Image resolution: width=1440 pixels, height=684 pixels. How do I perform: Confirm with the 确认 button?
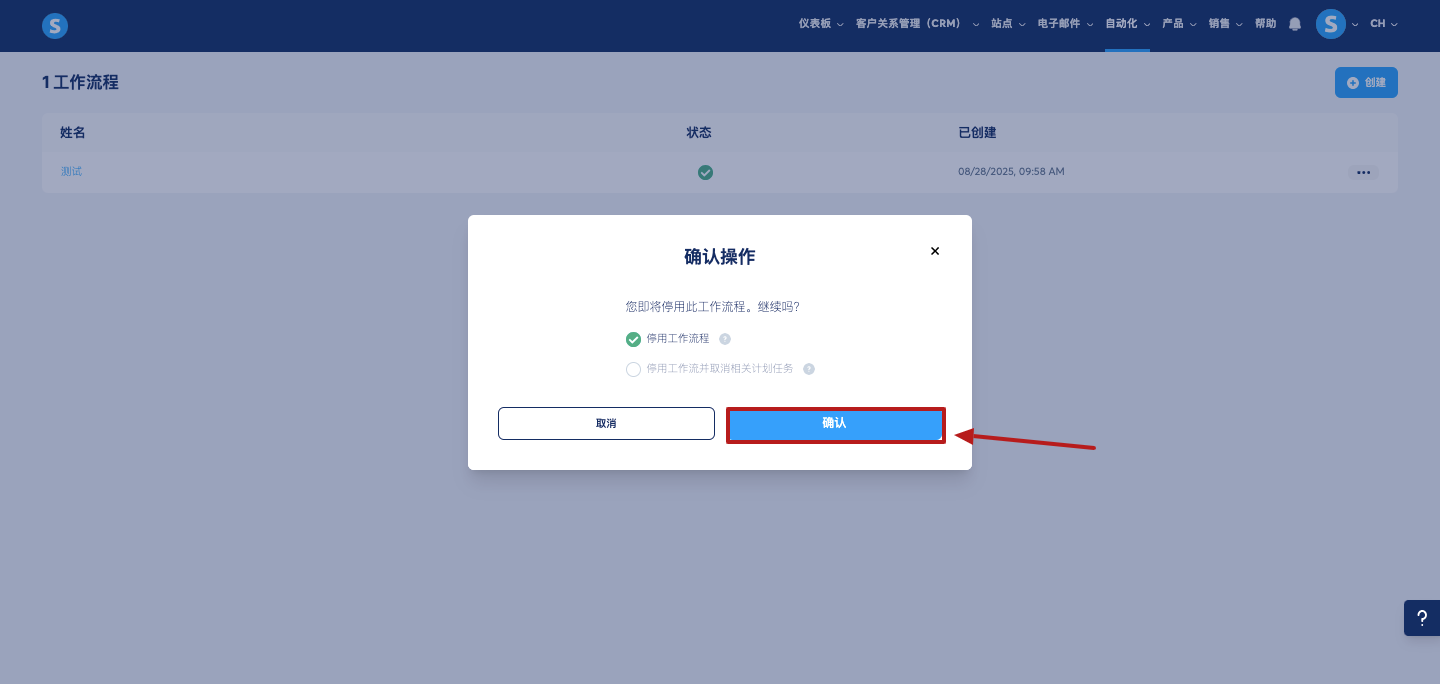(835, 424)
